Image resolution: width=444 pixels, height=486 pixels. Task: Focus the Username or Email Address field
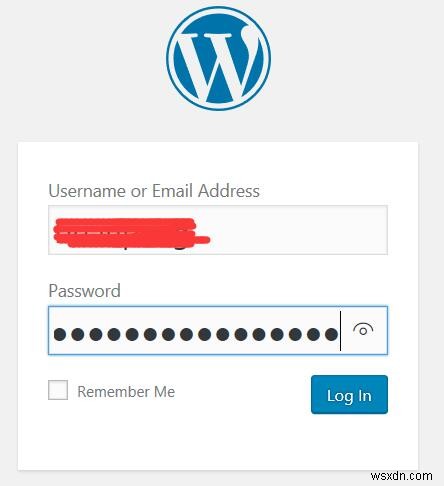218,230
